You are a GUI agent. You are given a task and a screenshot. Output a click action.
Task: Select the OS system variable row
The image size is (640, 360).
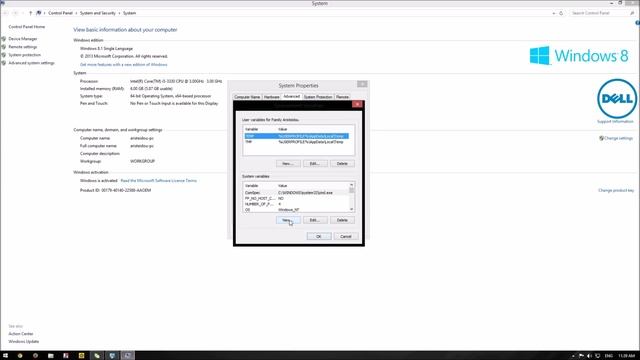[296, 210]
